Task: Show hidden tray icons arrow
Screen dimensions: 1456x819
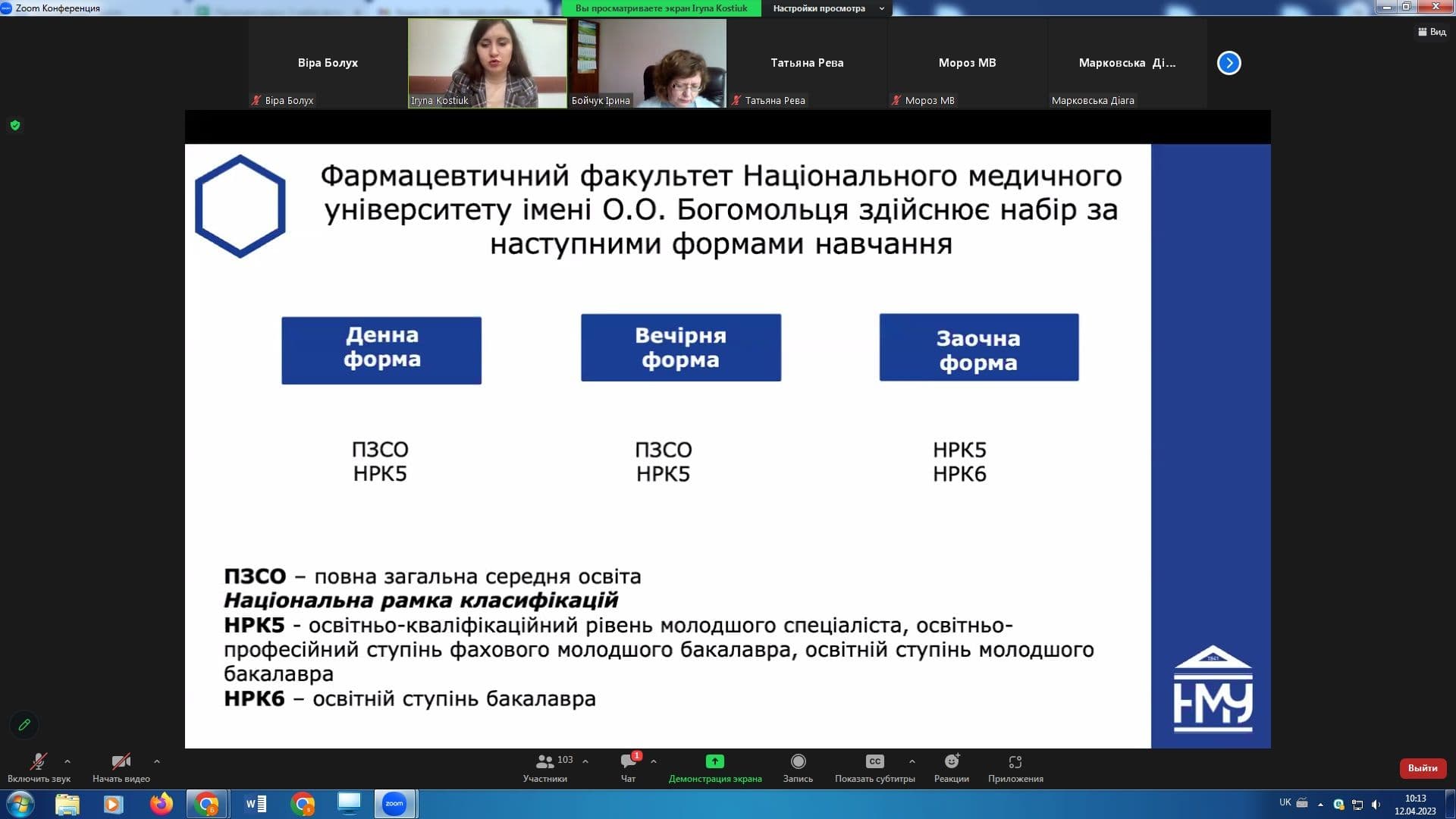Action: (x=1320, y=805)
